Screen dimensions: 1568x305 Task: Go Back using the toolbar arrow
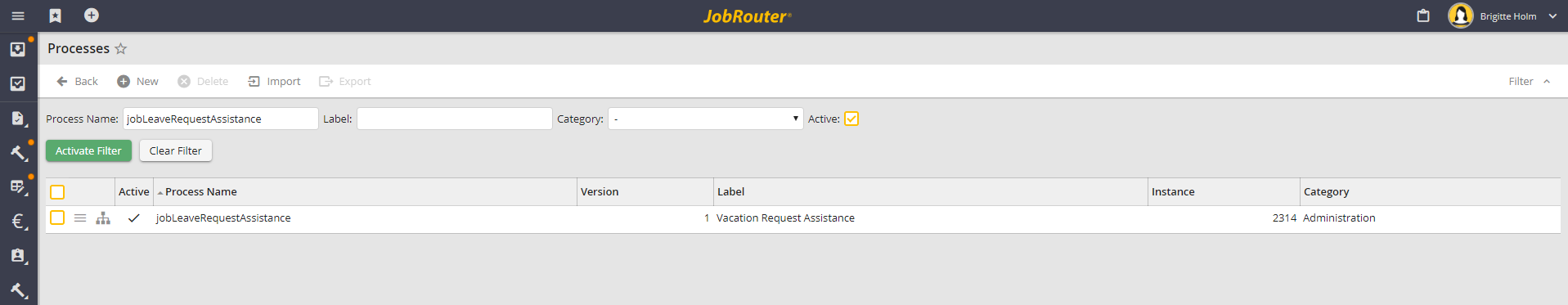77,81
